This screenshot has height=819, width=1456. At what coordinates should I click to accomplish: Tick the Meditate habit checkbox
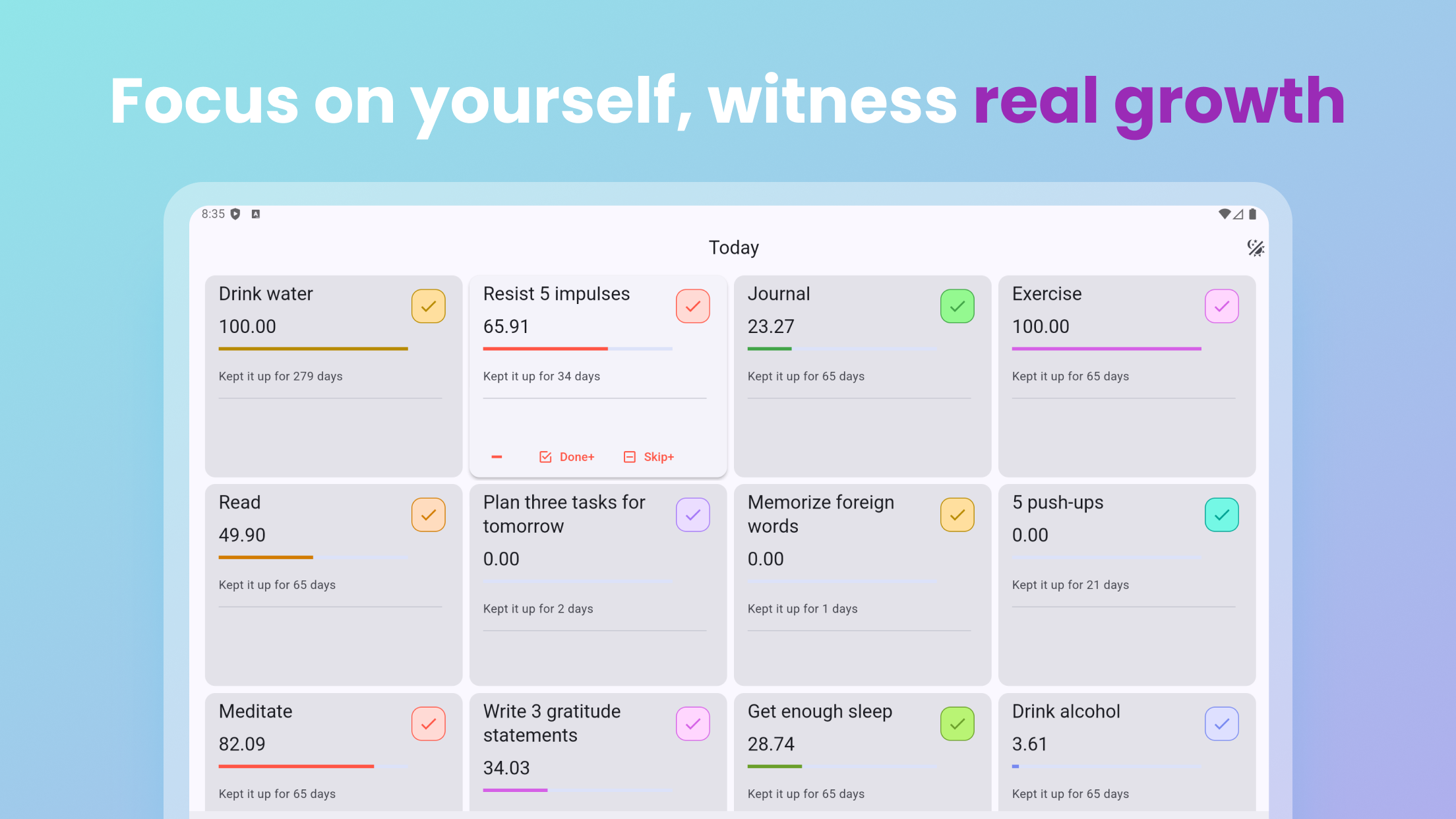tap(429, 724)
